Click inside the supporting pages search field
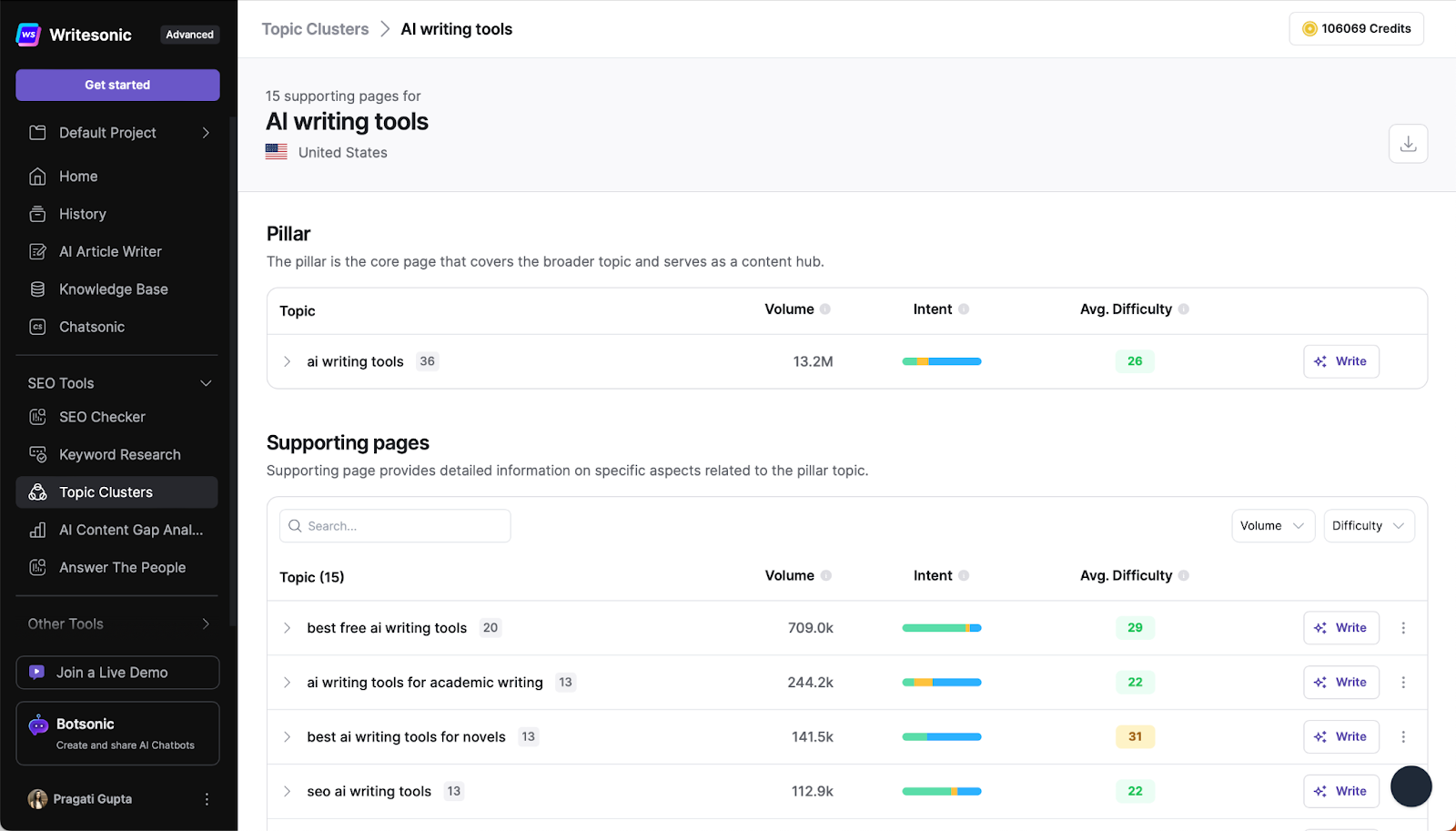This screenshot has width=1456, height=831. pyautogui.click(x=394, y=525)
